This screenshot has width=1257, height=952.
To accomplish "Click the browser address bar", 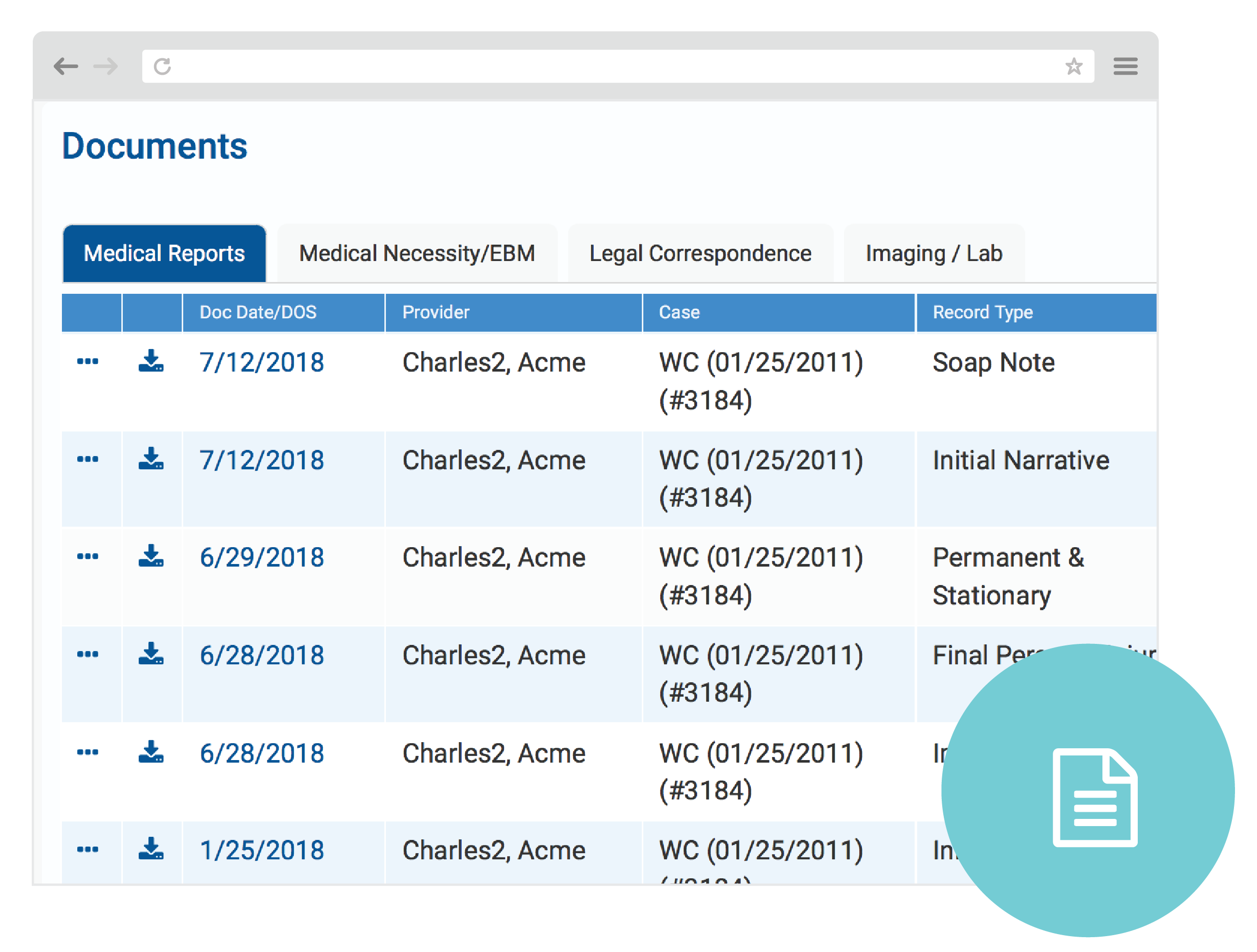I will (614, 67).
